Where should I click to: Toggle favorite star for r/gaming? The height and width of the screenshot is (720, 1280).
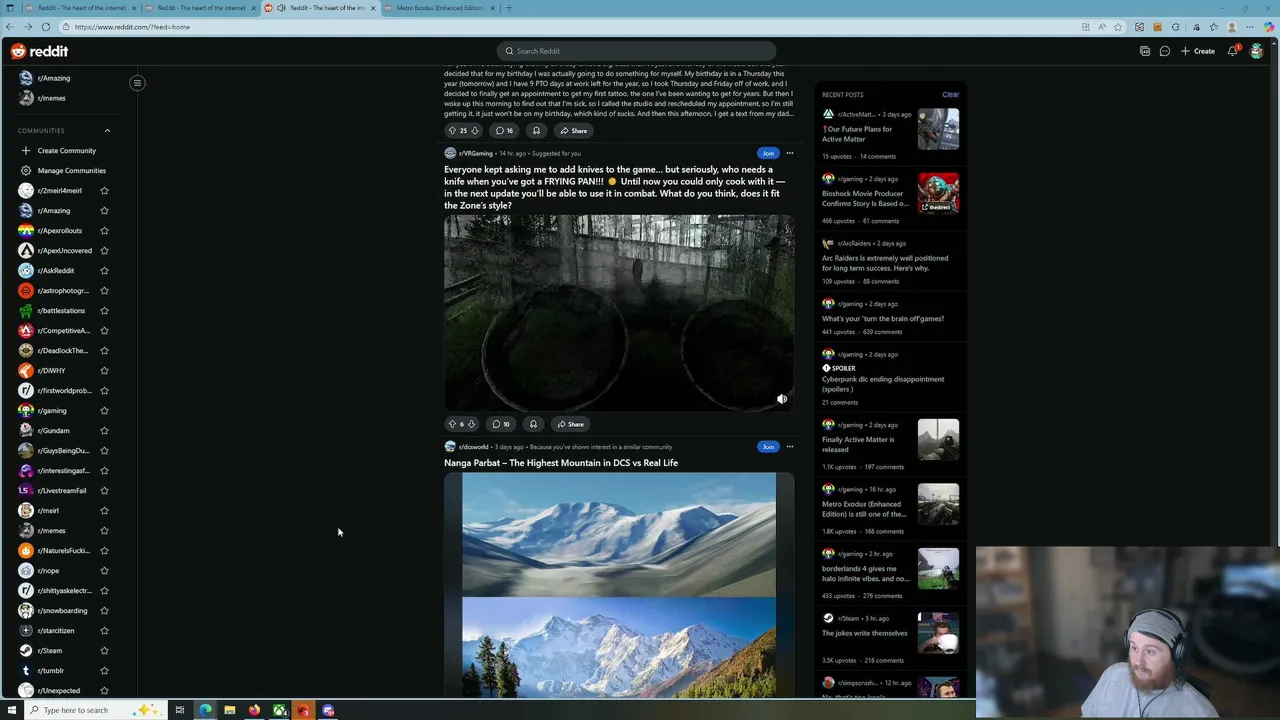[x=104, y=410]
